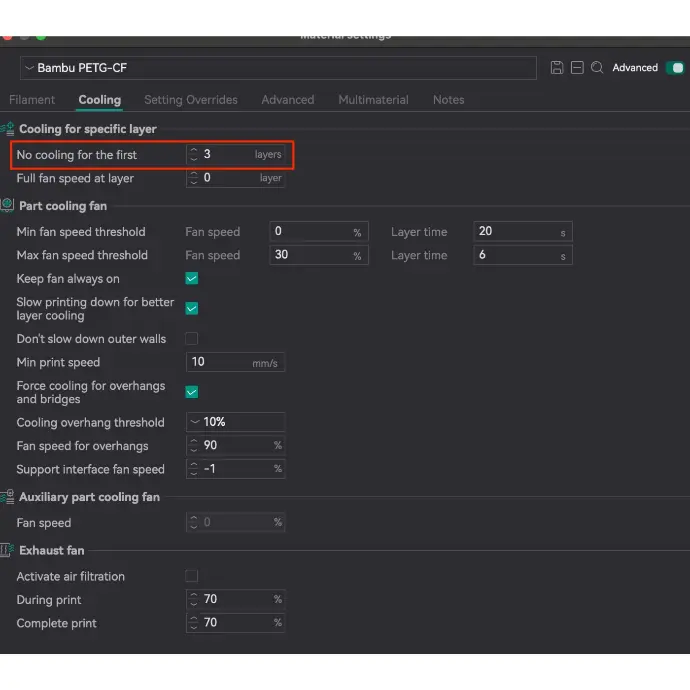
Task: Open the Bambu PETG-CF preset dropdown
Action: [278, 68]
